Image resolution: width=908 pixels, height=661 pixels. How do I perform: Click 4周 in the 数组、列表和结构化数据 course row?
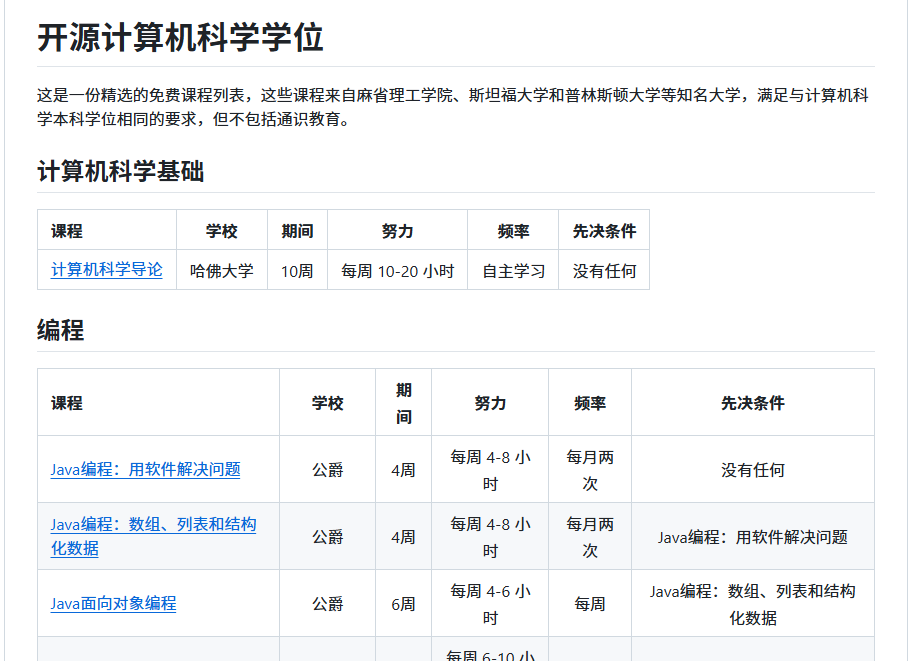click(404, 537)
